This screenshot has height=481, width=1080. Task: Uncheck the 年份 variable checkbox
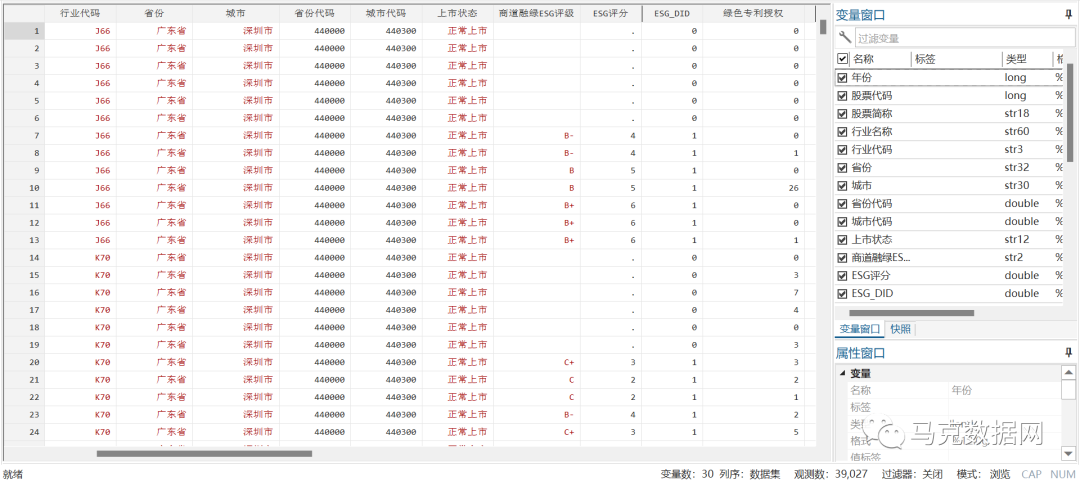coord(842,78)
